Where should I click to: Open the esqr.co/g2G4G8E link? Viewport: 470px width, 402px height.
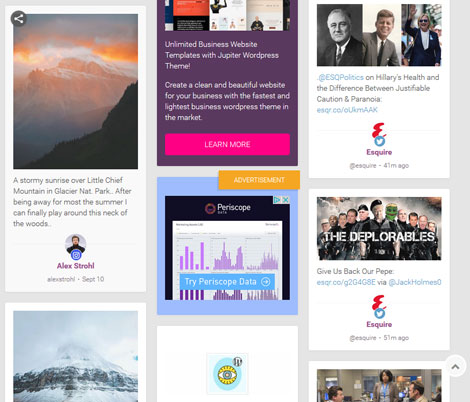(346, 282)
